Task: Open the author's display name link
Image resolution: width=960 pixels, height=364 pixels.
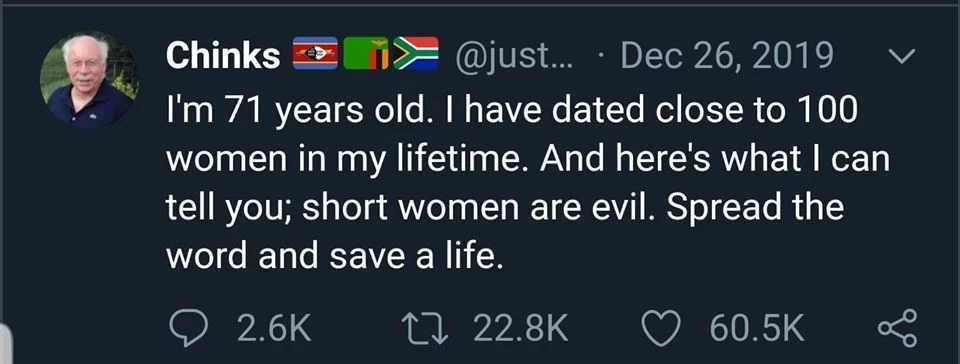Action: pos(223,55)
